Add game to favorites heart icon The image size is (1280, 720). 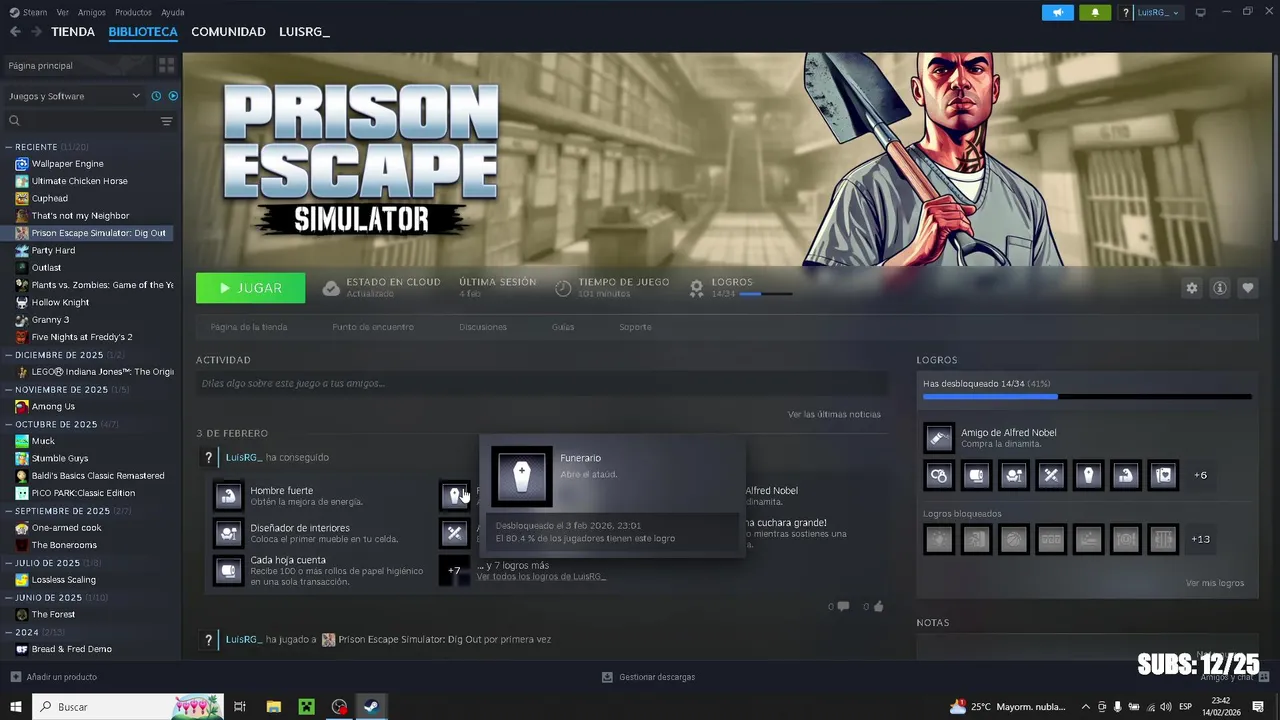pos(1247,288)
